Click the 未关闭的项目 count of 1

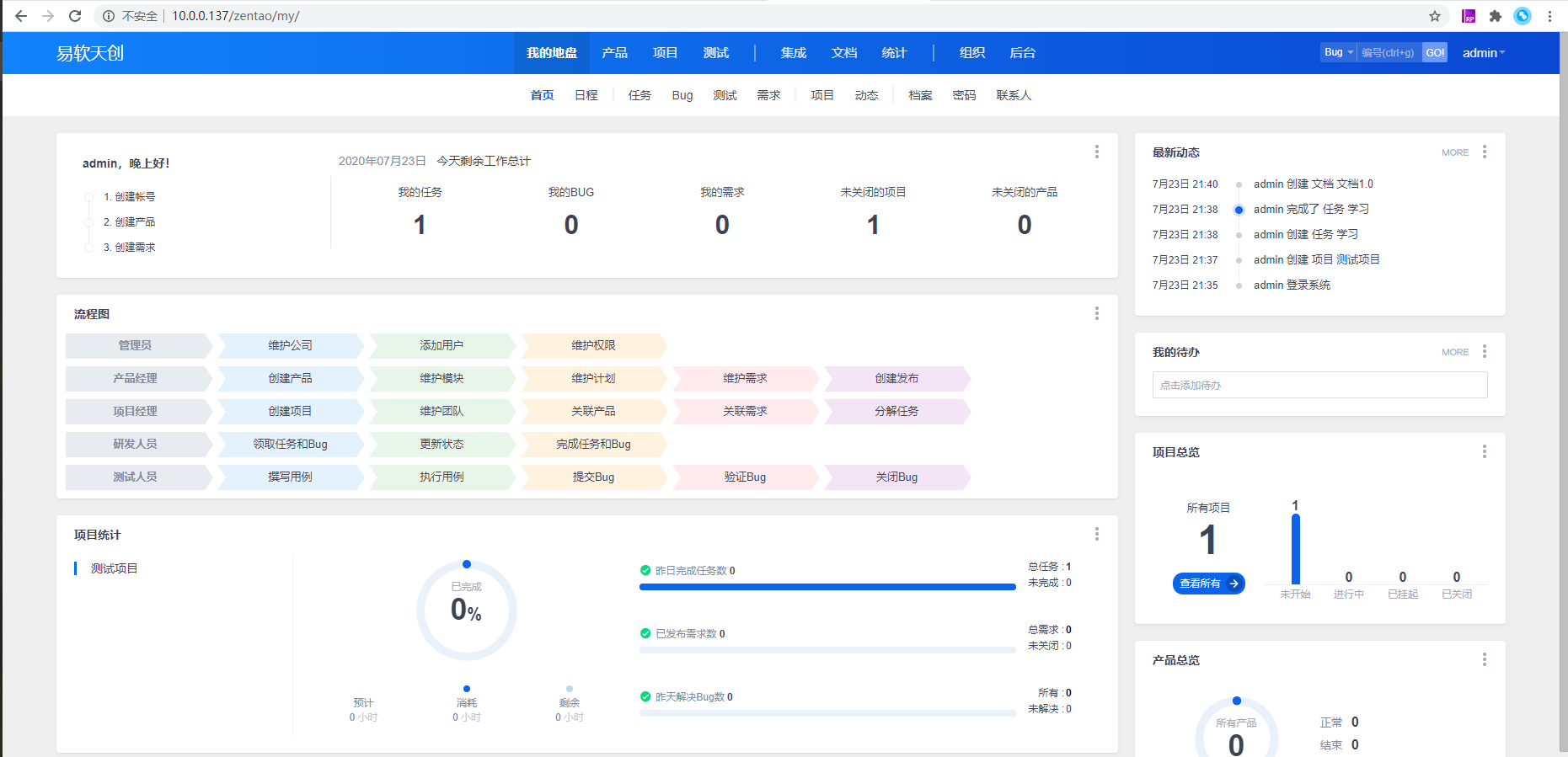pos(873,225)
